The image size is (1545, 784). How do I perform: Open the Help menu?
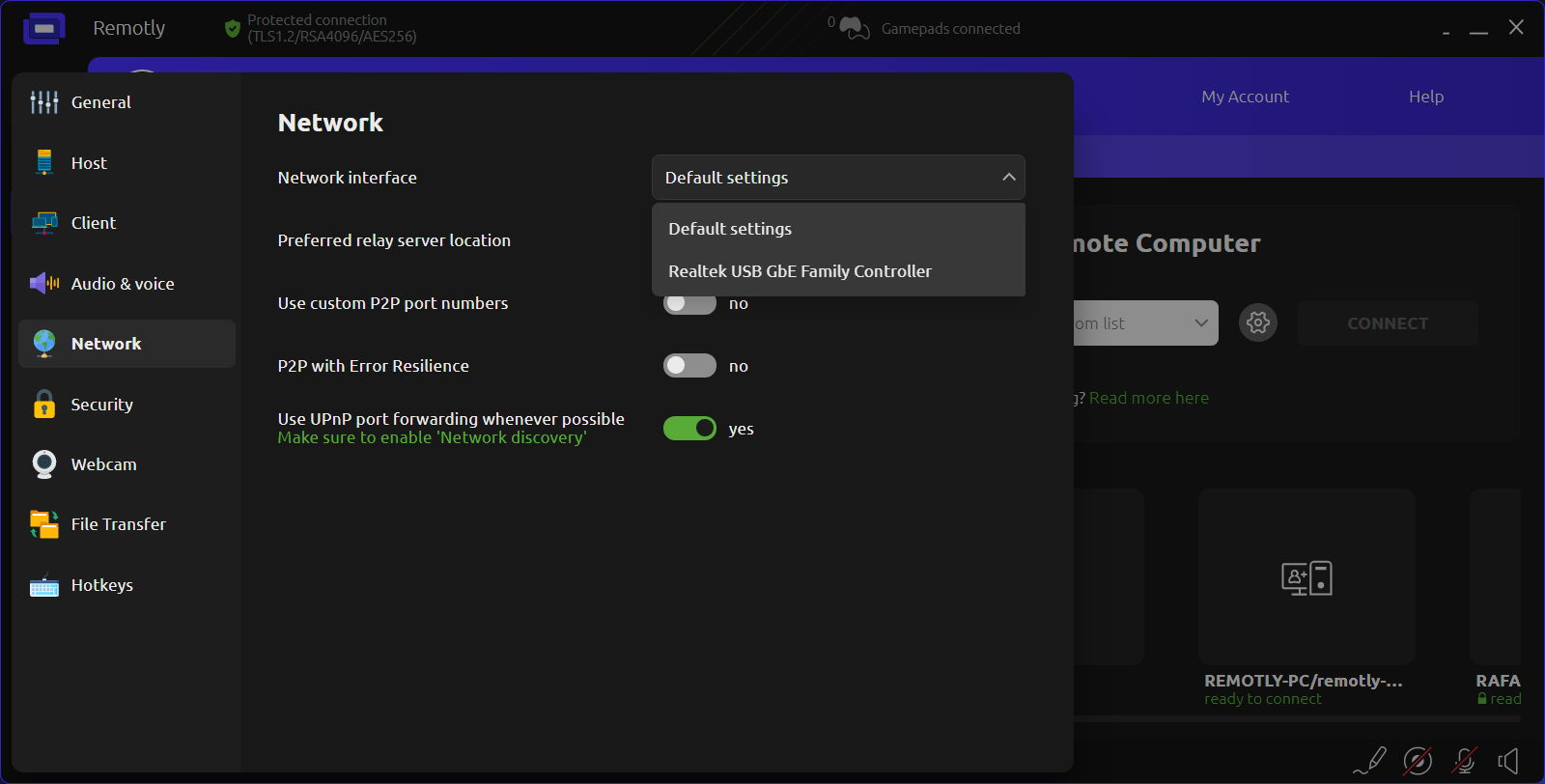point(1425,97)
